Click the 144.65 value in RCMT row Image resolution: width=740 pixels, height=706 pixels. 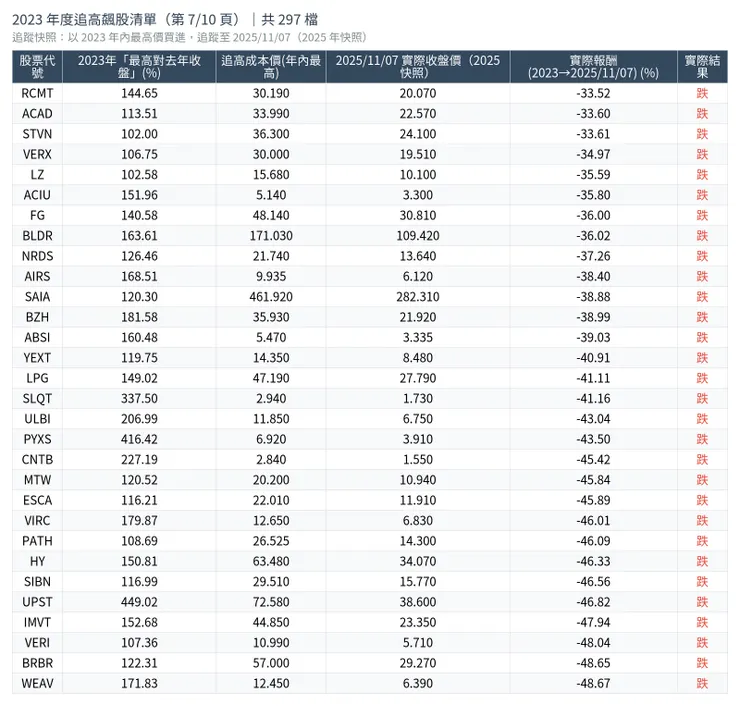coord(139,93)
